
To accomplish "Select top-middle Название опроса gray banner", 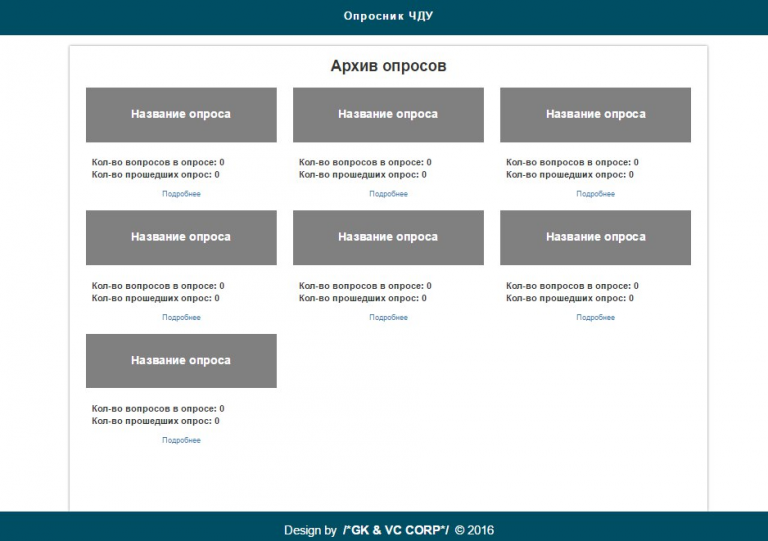I will tap(388, 115).
